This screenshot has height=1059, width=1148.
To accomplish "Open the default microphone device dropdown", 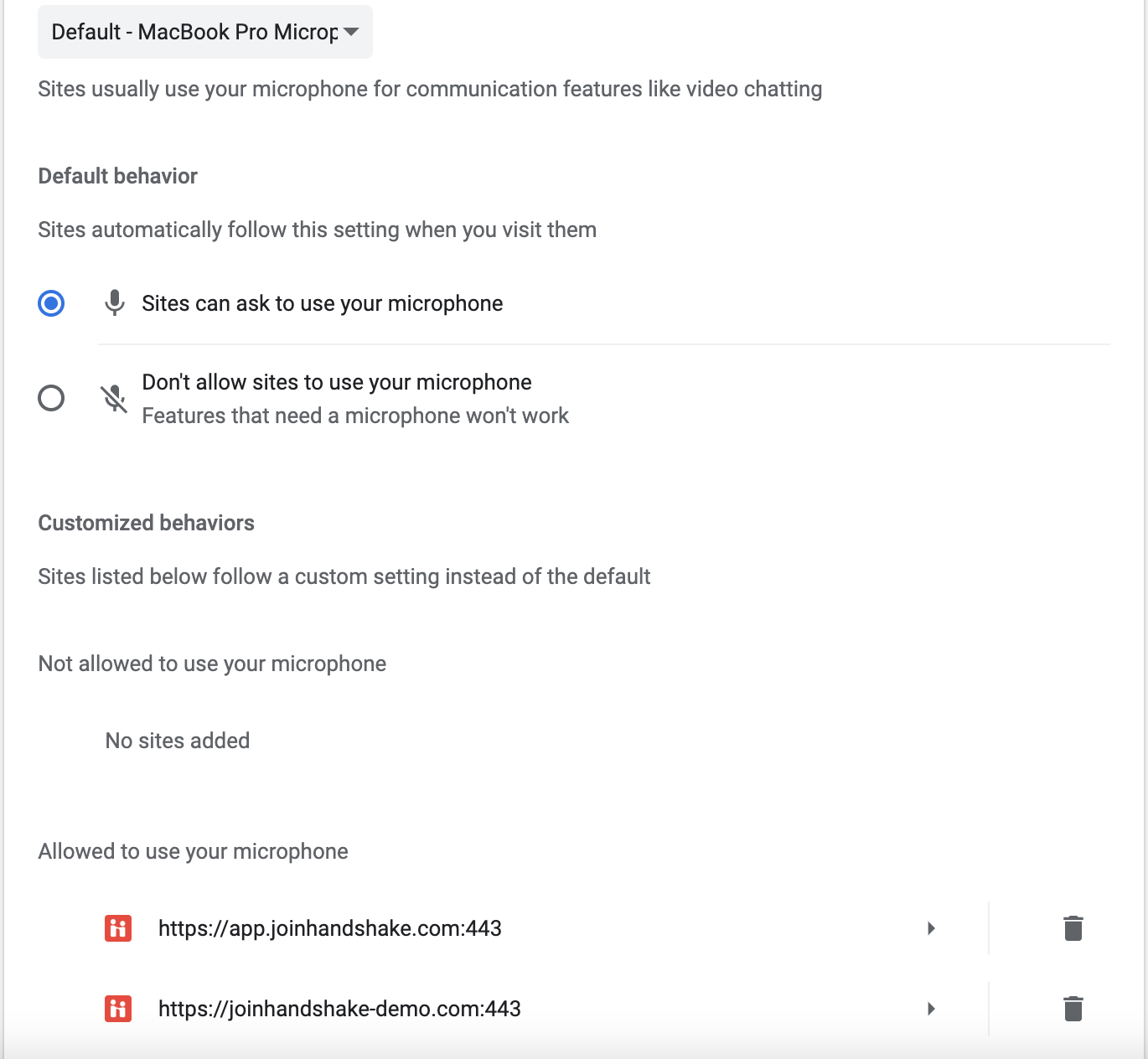I will pos(205,32).
